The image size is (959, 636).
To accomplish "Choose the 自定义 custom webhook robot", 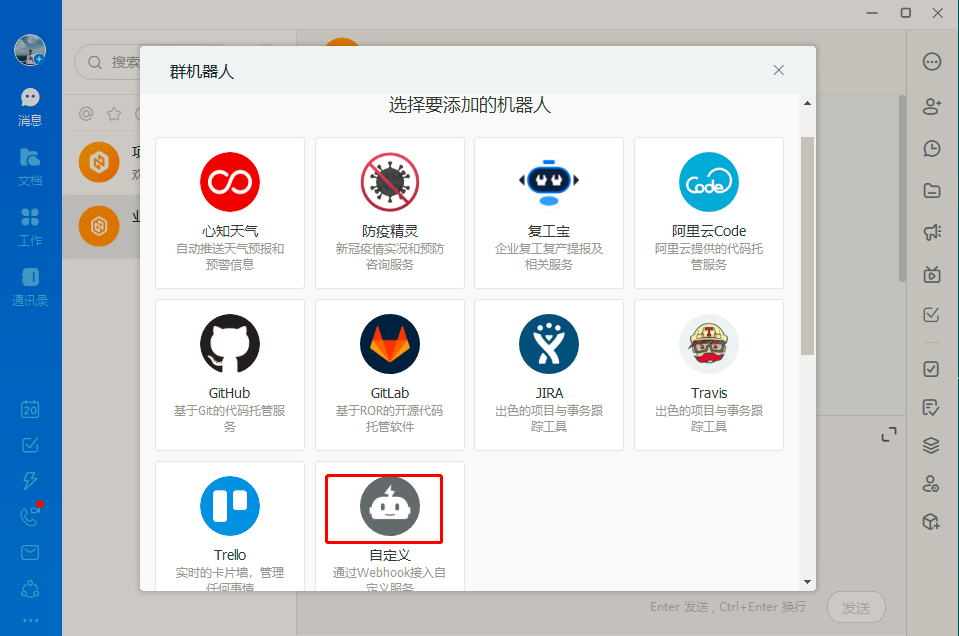I will coord(390,526).
